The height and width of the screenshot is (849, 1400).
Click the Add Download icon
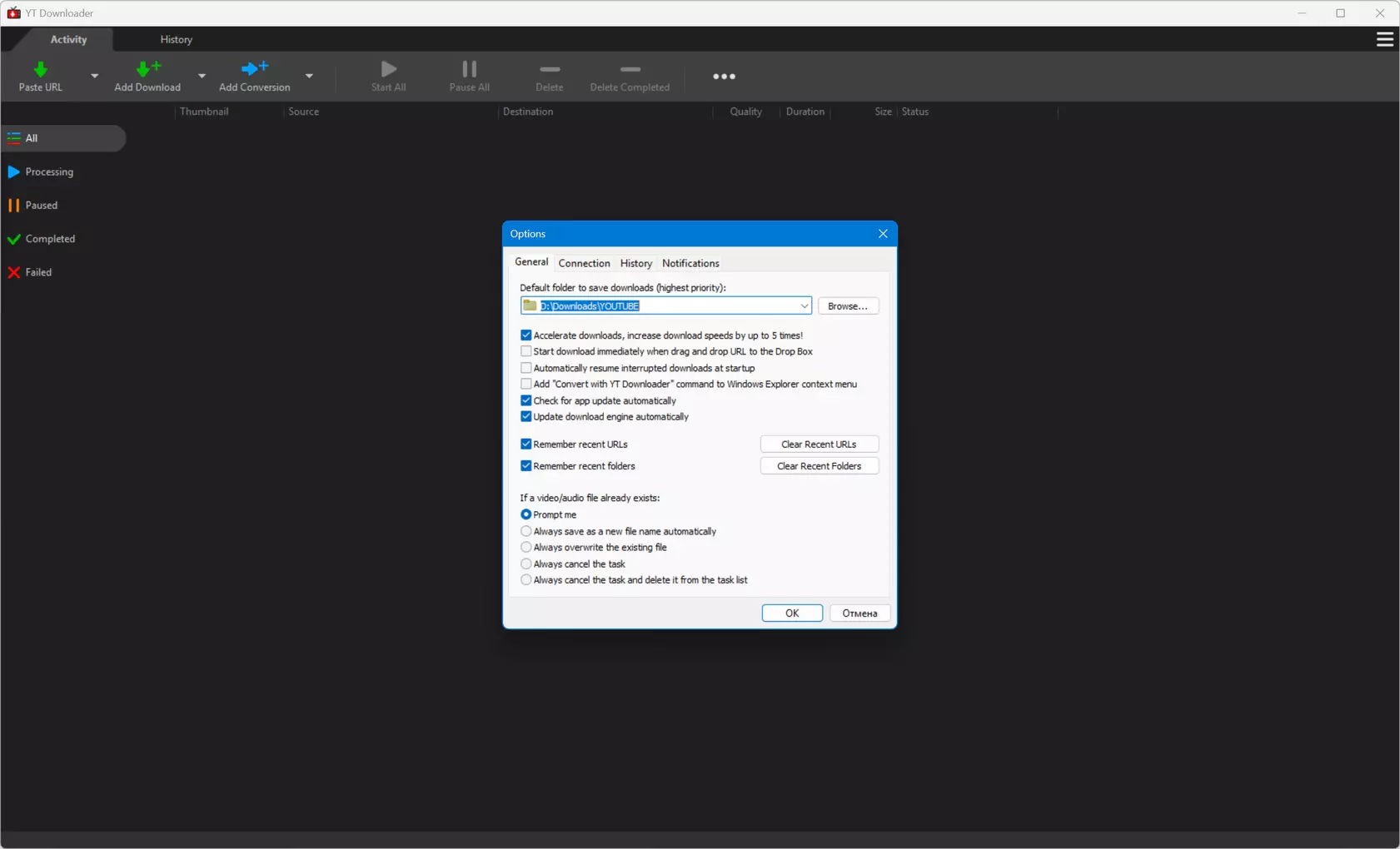coord(147,70)
